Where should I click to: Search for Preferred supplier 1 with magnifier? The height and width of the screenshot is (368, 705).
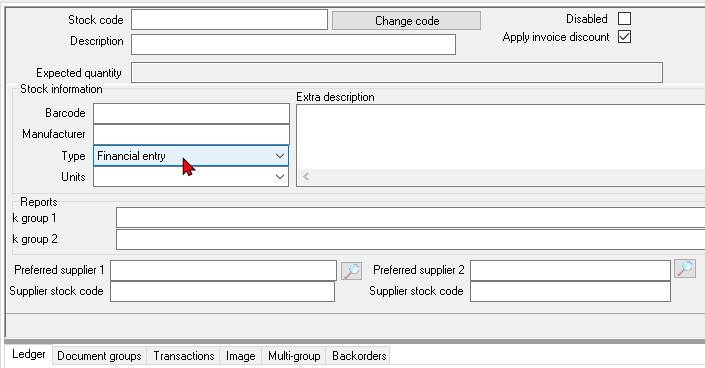coord(352,270)
